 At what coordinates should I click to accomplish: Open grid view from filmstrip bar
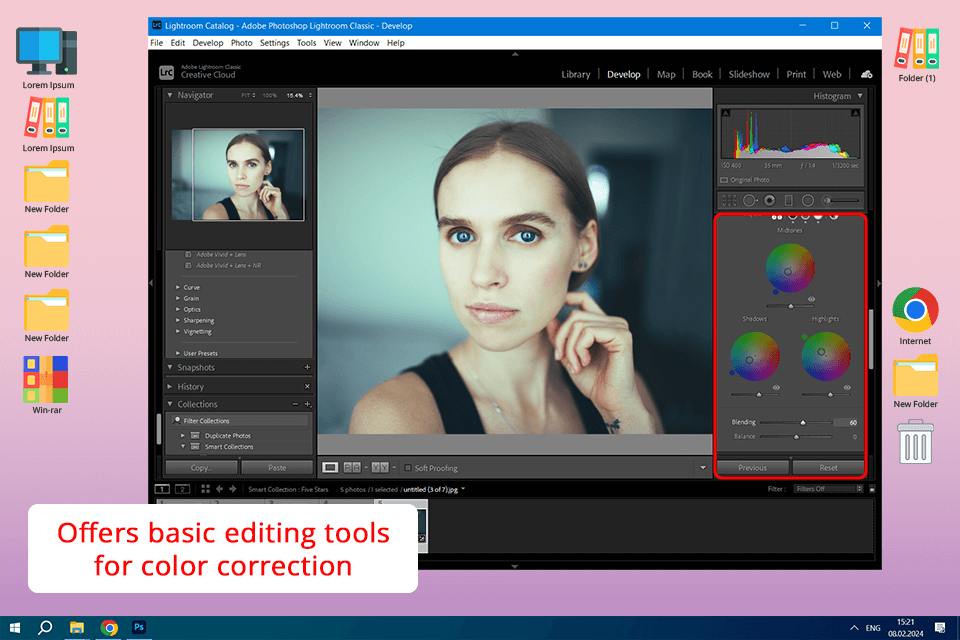tap(204, 489)
